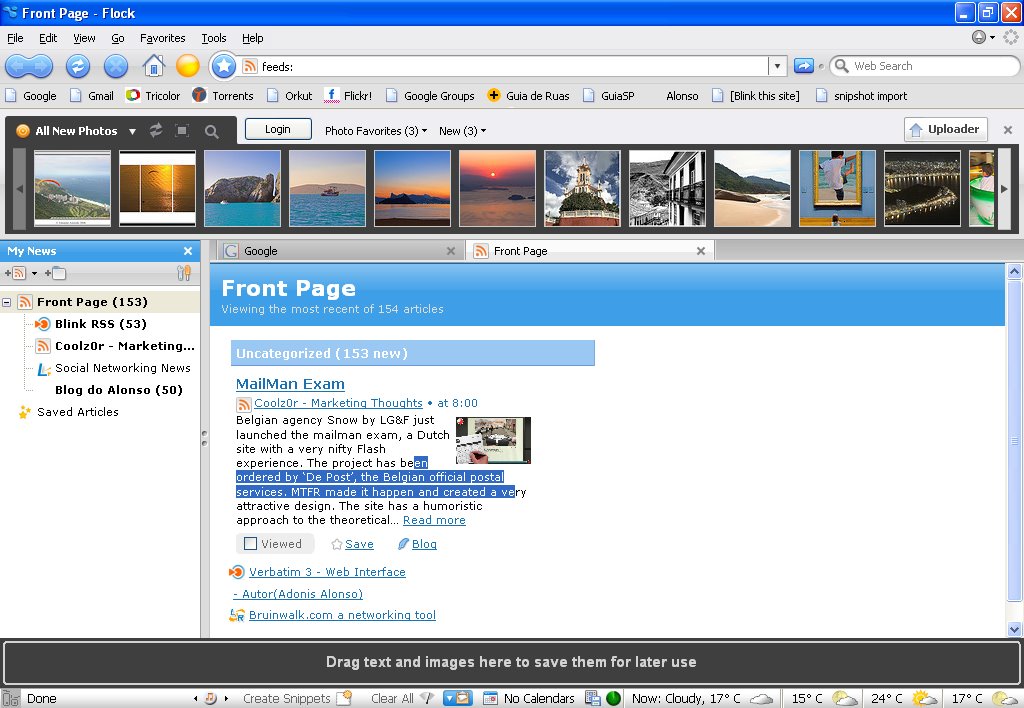Click the Saved Articles star icon
Image resolution: width=1024 pixels, height=708 pixels.
coord(25,412)
